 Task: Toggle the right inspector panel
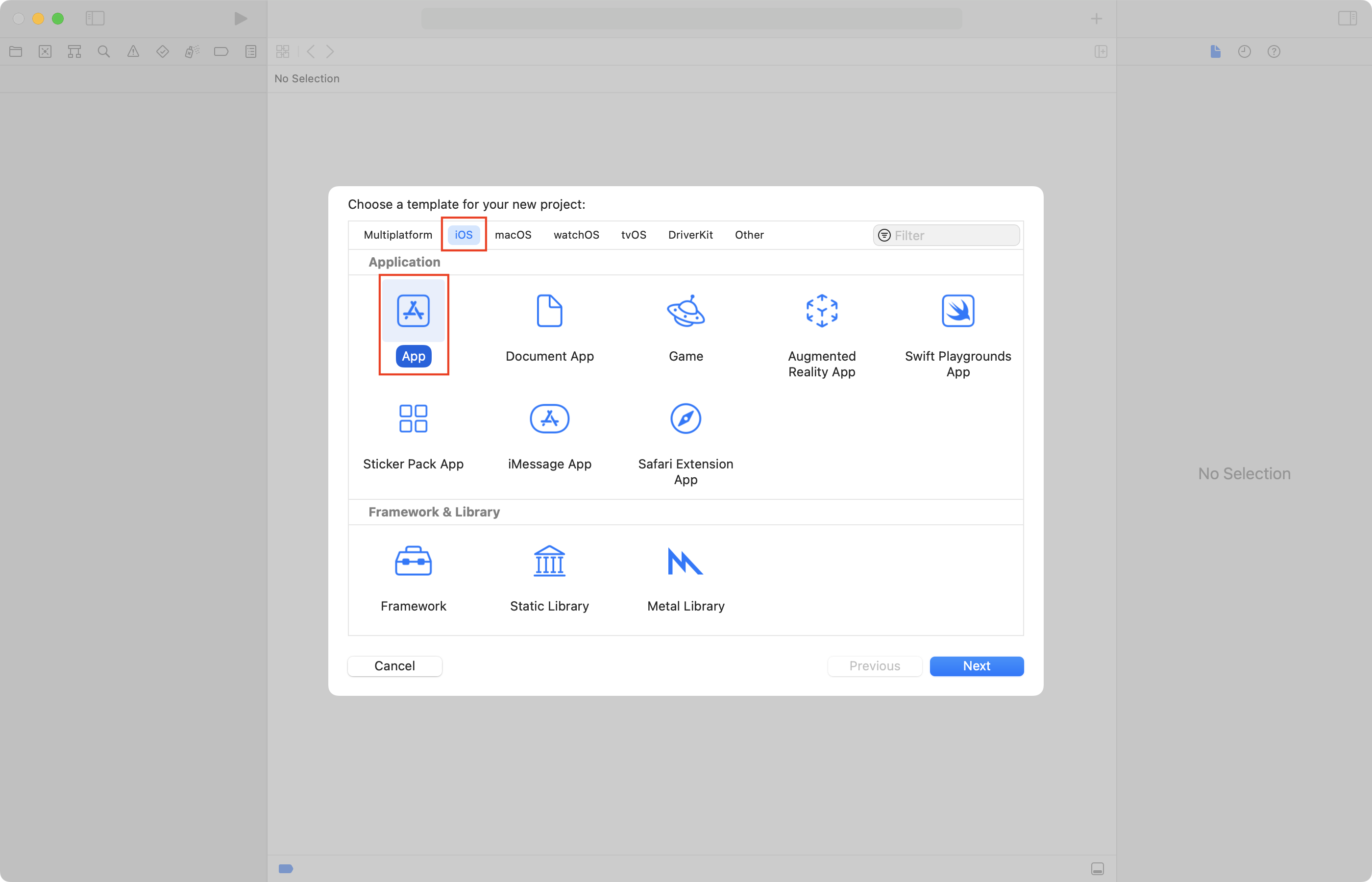(1347, 18)
